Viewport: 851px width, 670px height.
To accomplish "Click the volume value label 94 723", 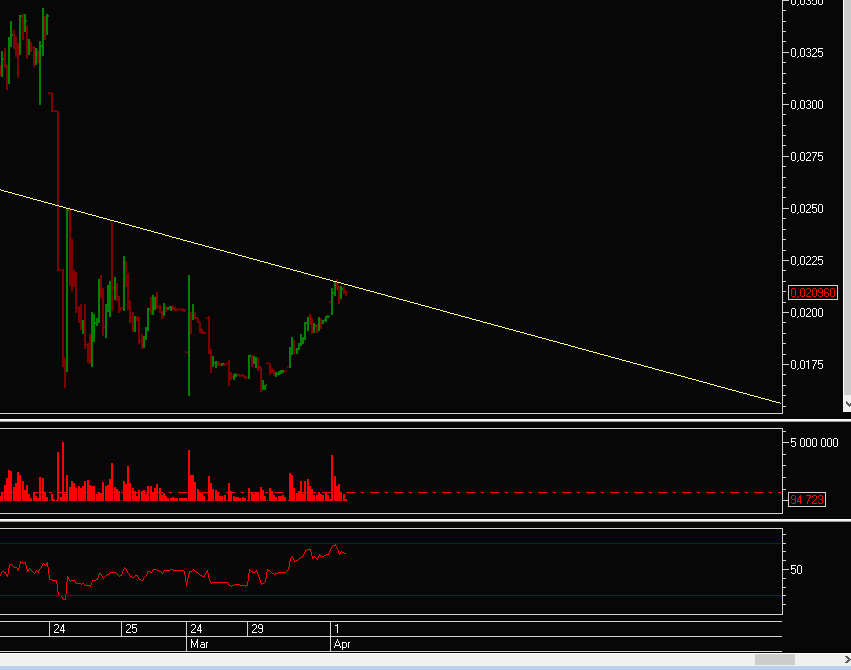I will [x=806, y=500].
